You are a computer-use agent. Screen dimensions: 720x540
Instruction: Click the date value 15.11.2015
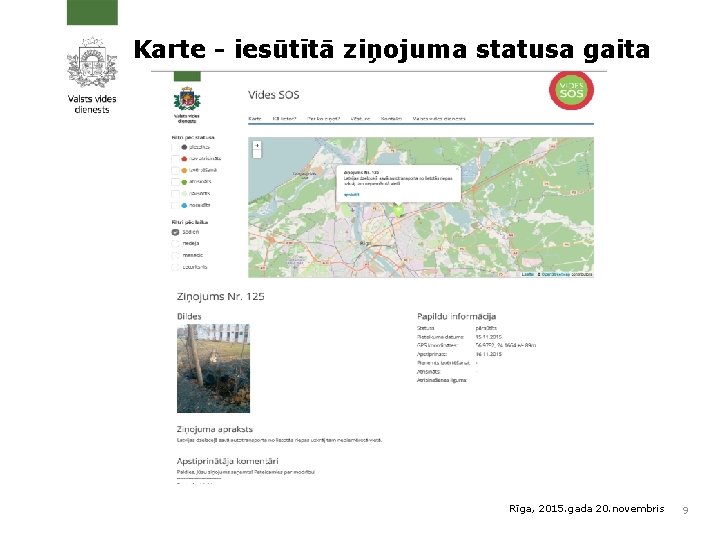tap(489, 337)
